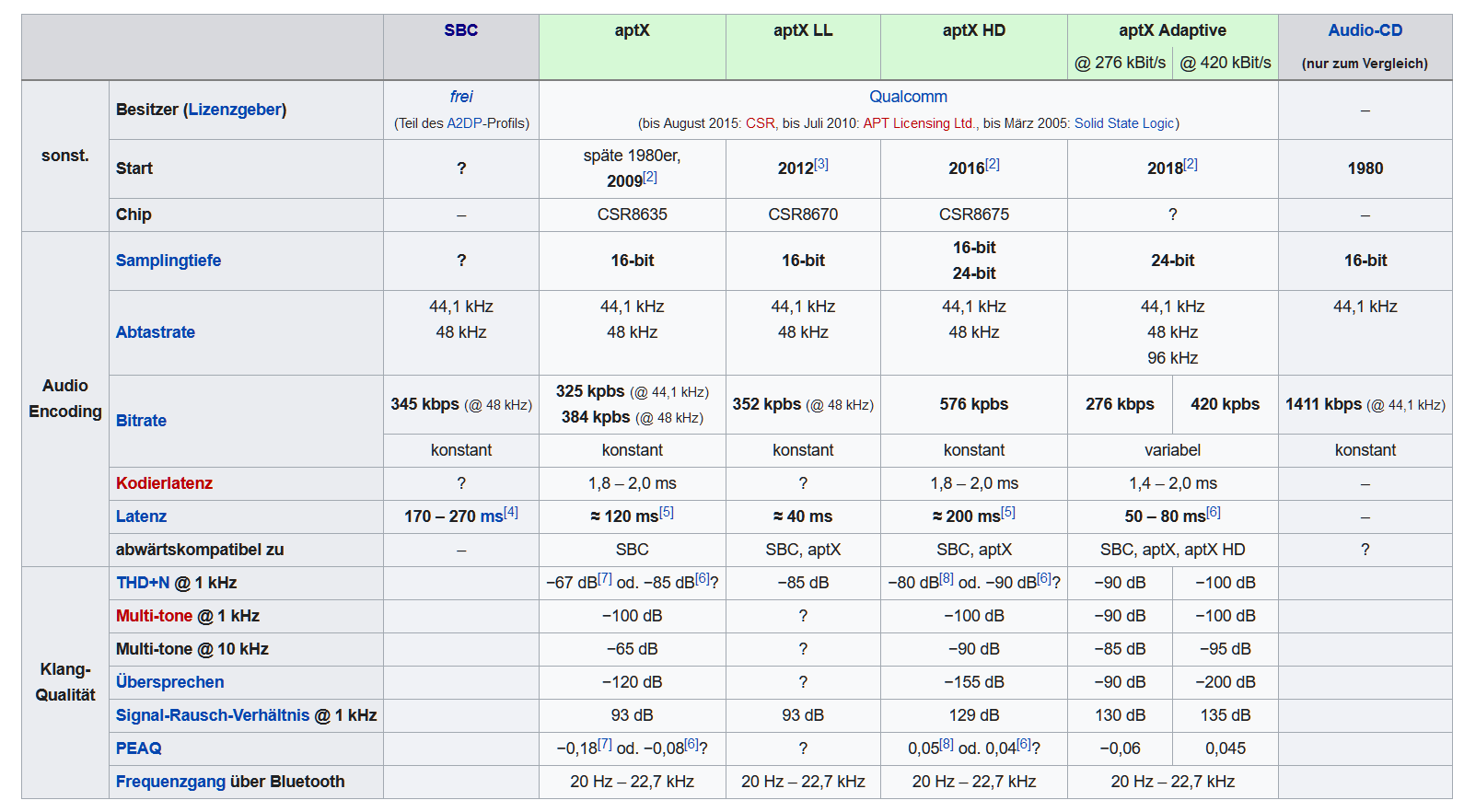Click the red Multi-tone link at 1 kHz
This screenshot has width=1464, height=812.
(x=154, y=616)
